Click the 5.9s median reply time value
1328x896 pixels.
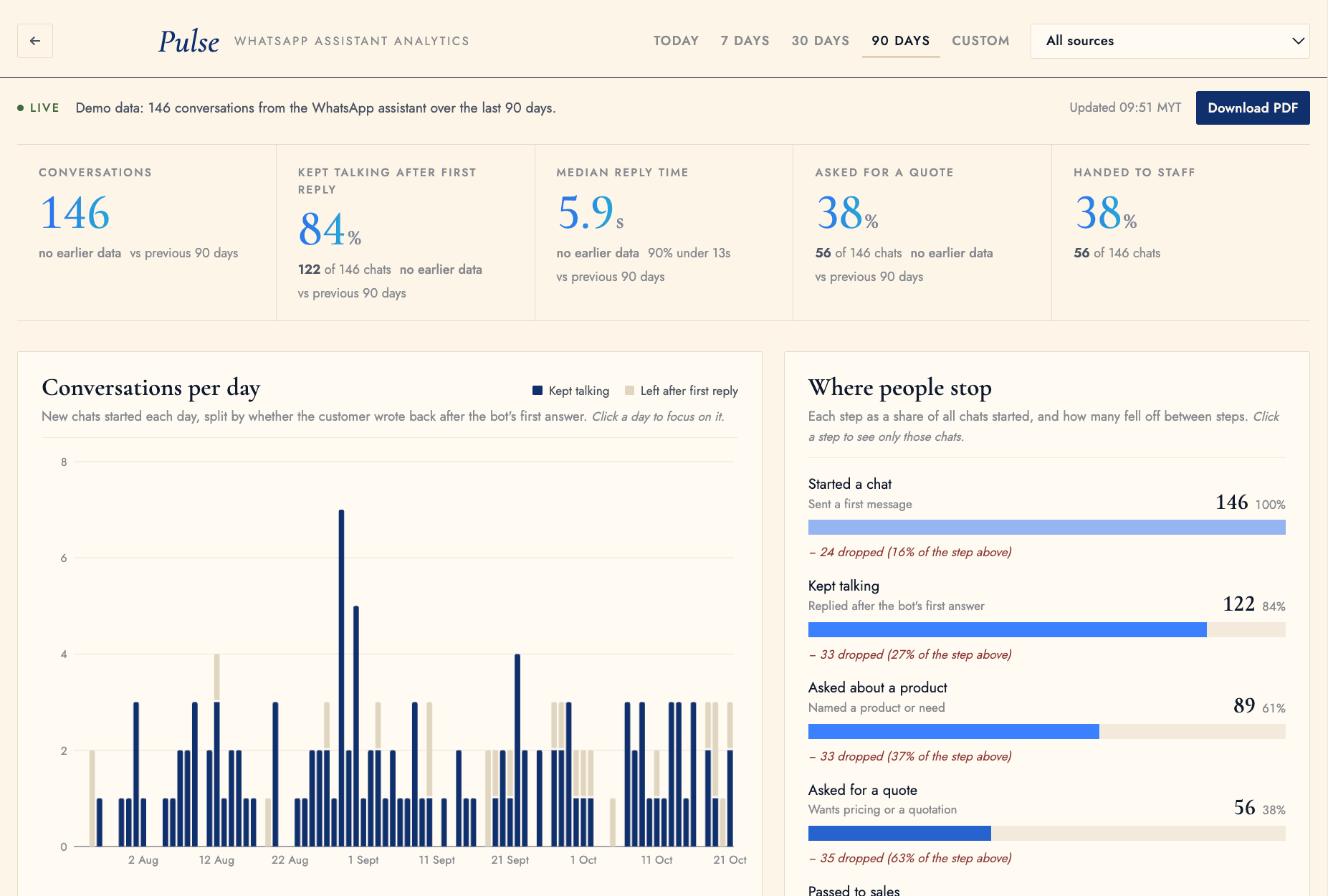pyautogui.click(x=590, y=213)
